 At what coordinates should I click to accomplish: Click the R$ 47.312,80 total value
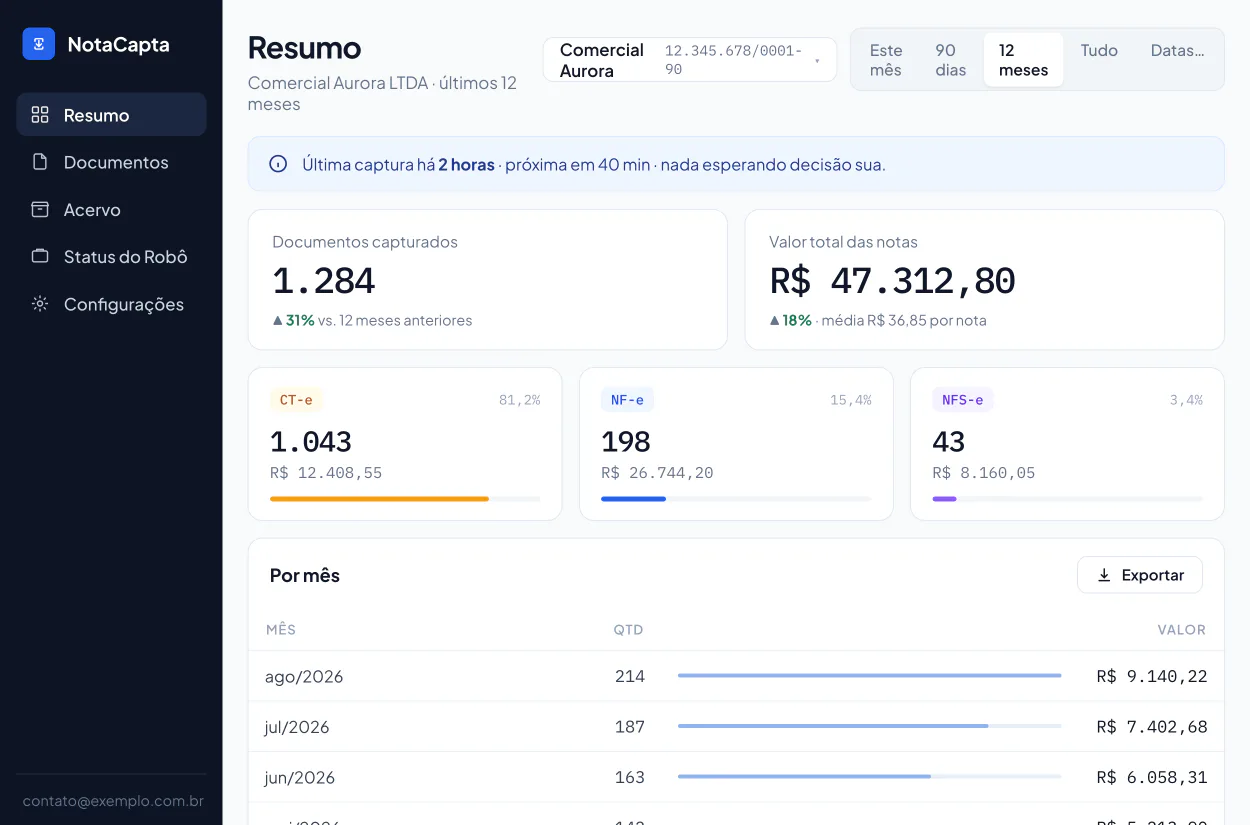892,281
